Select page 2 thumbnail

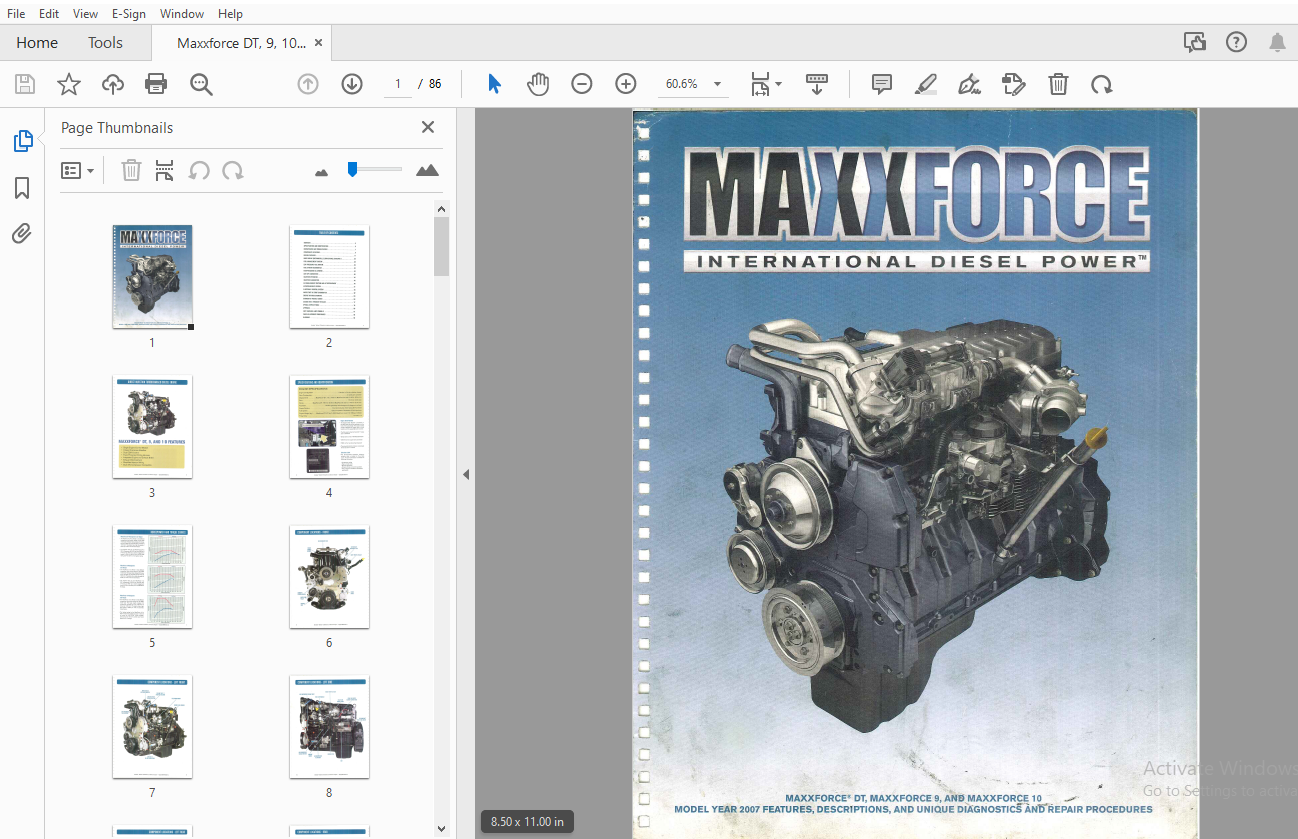329,277
